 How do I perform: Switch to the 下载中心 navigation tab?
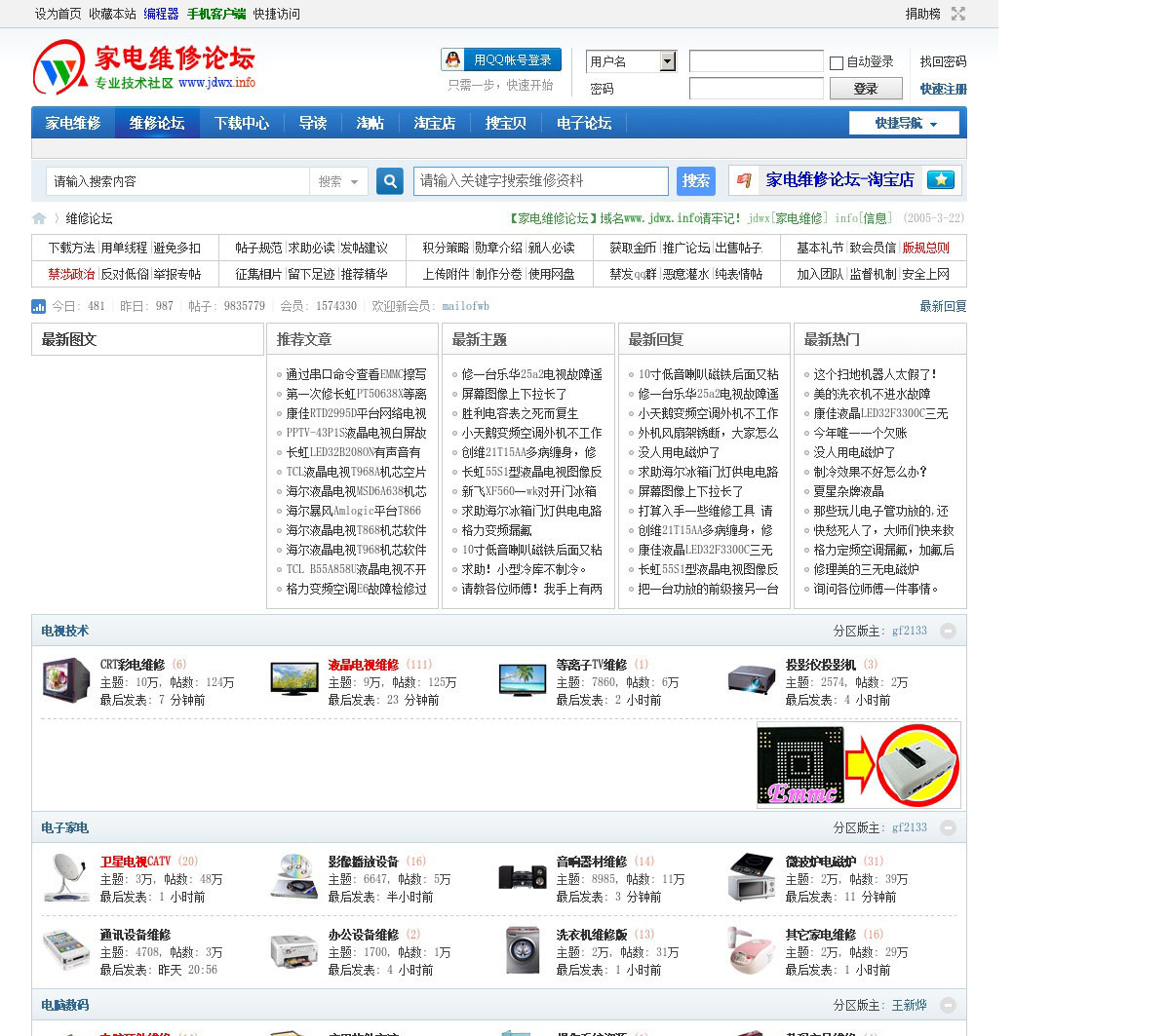click(x=242, y=124)
